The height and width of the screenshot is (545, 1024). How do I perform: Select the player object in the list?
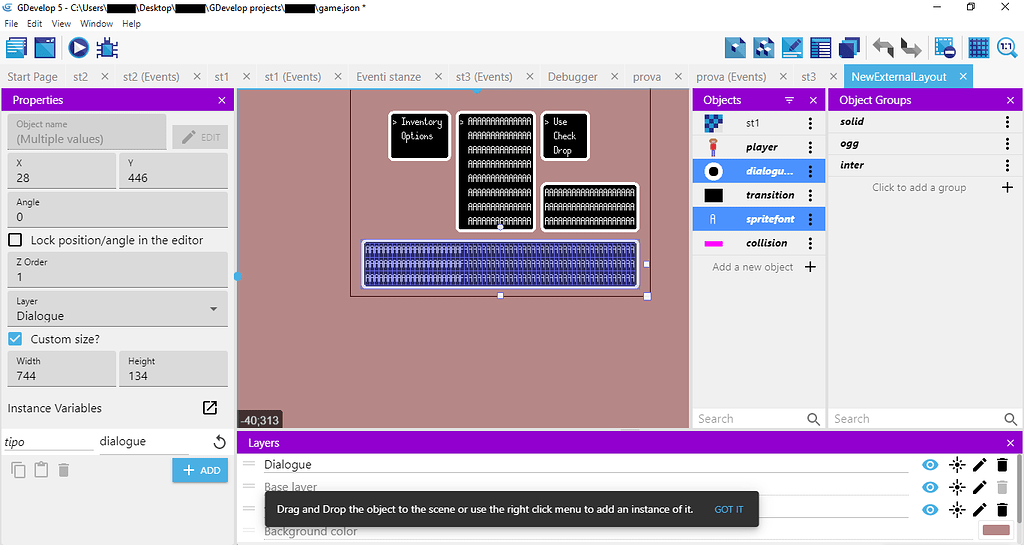(759, 148)
